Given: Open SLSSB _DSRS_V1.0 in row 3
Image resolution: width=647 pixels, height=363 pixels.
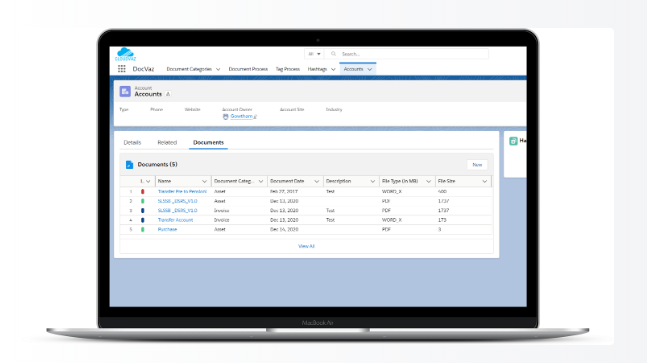Looking at the screenshot, I should 177,210.
